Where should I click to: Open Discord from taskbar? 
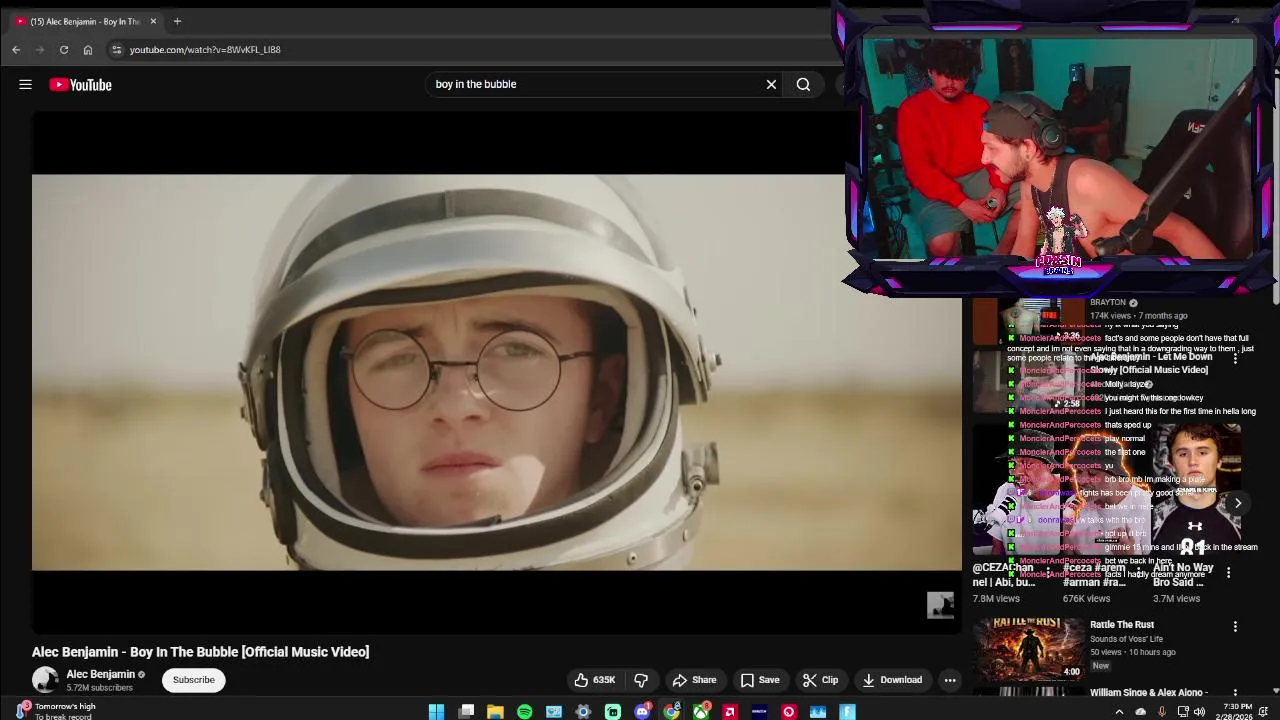(x=642, y=712)
